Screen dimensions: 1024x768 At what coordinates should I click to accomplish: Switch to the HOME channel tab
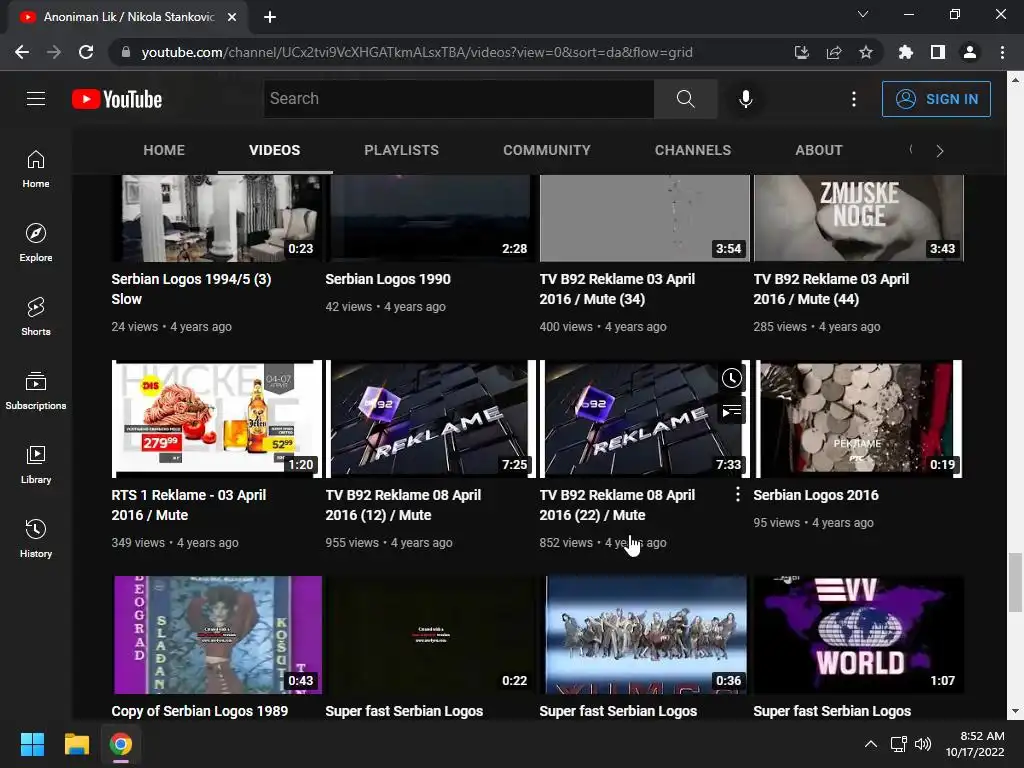[x=164, y=150]
